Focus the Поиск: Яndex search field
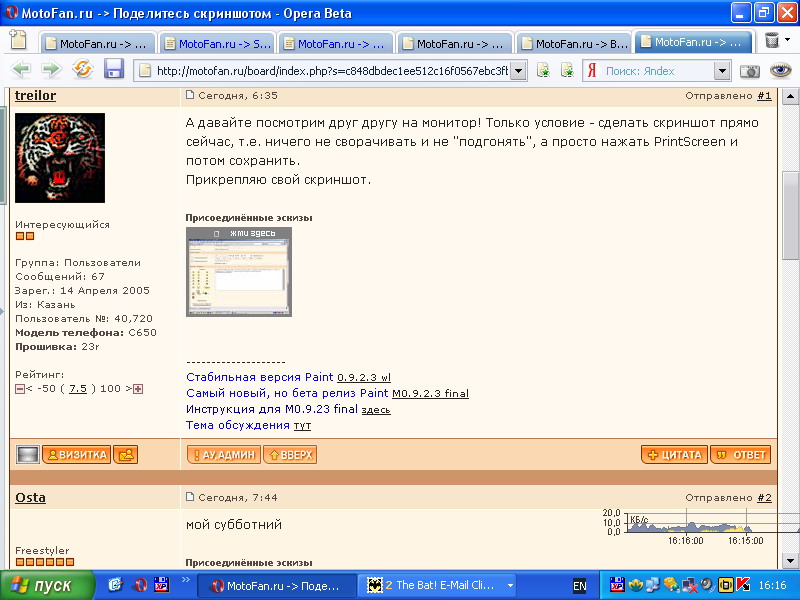 (658, 71)
